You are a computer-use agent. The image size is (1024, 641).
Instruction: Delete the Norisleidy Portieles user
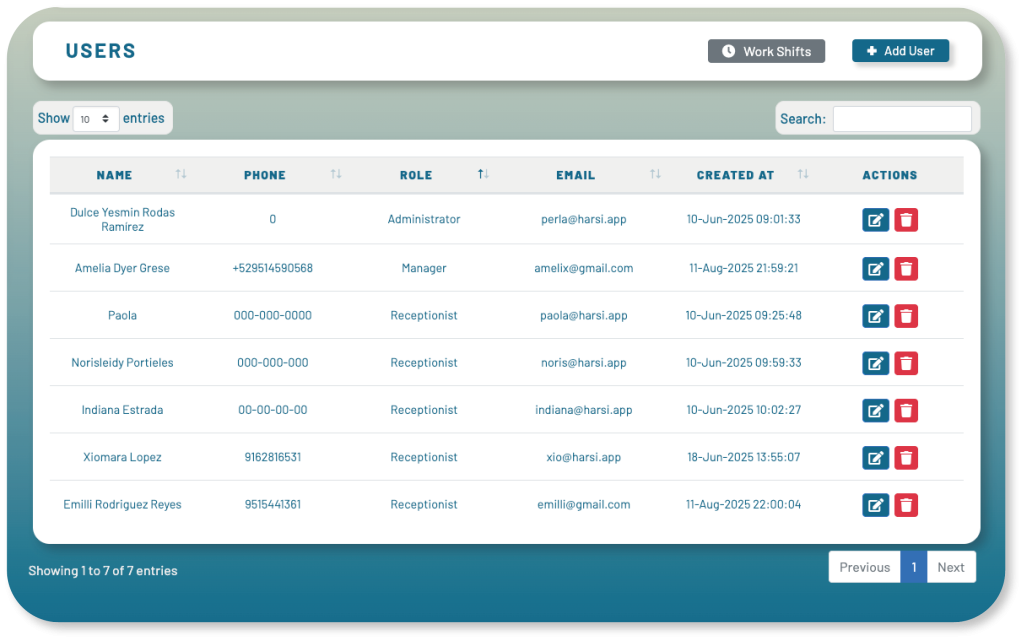coord(906,363)
